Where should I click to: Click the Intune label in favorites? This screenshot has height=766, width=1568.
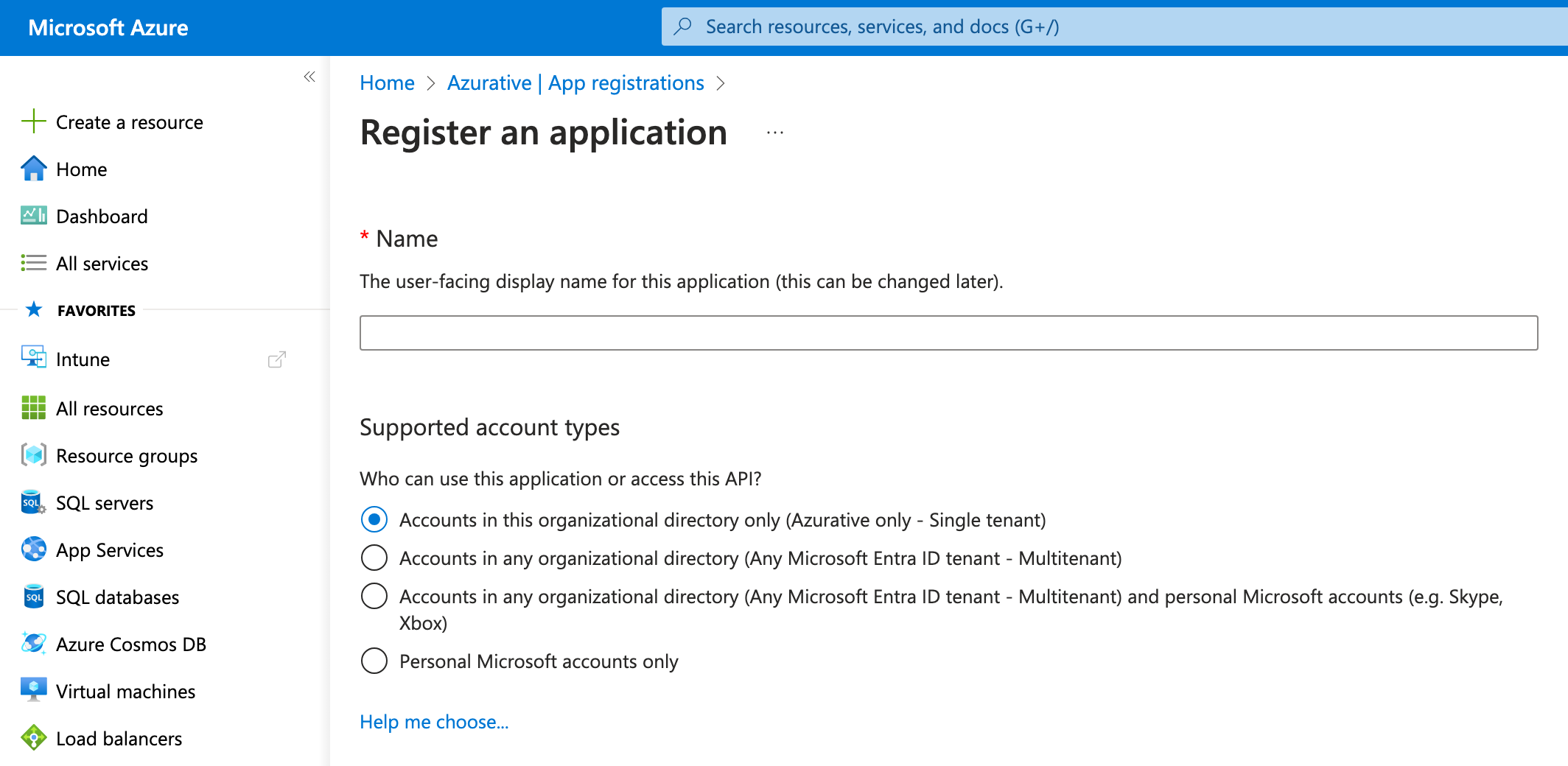83,359
